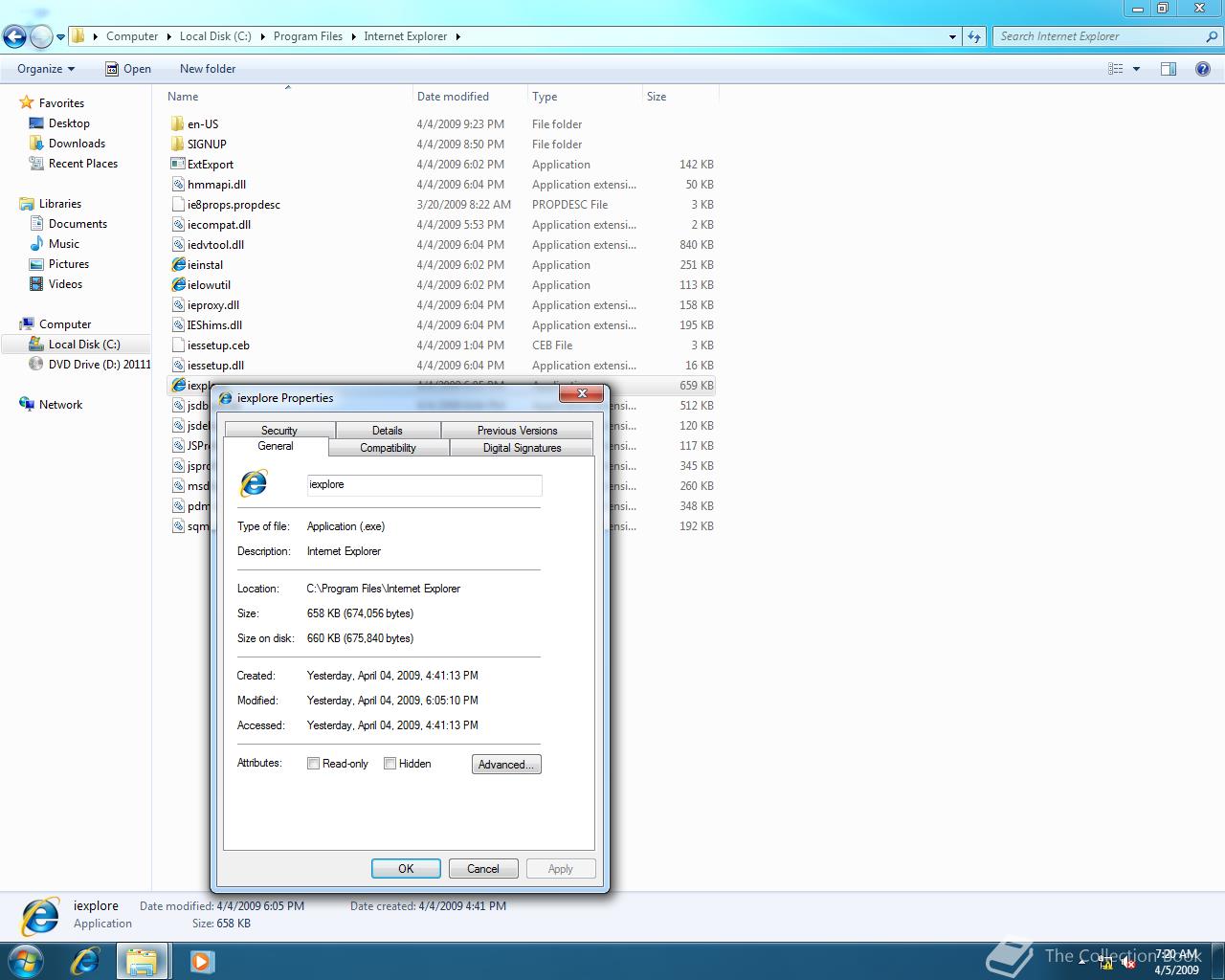The height and width of the screenshot is (980, 1225).
Task: Click Cancel in Properties dialog
Action: click(x=483, y=869)
